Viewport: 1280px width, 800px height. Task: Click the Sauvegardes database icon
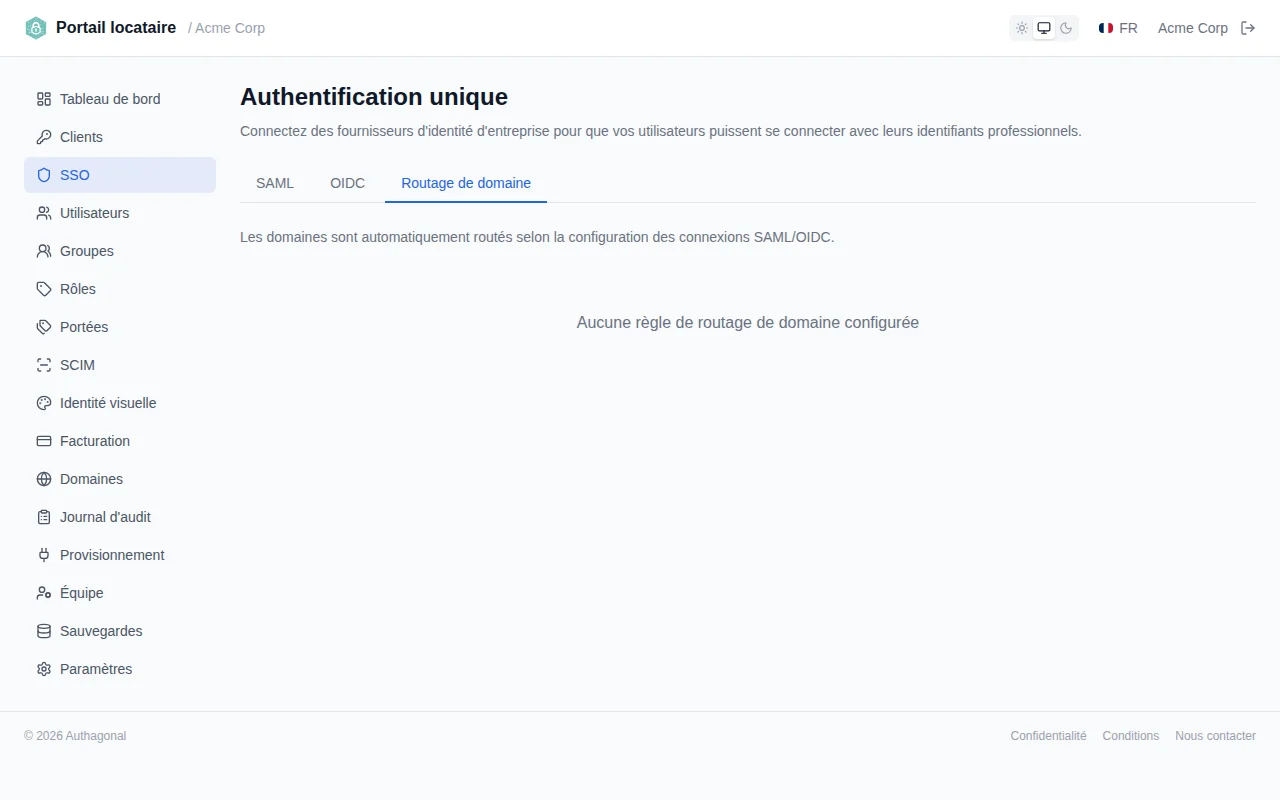(44, 631)
